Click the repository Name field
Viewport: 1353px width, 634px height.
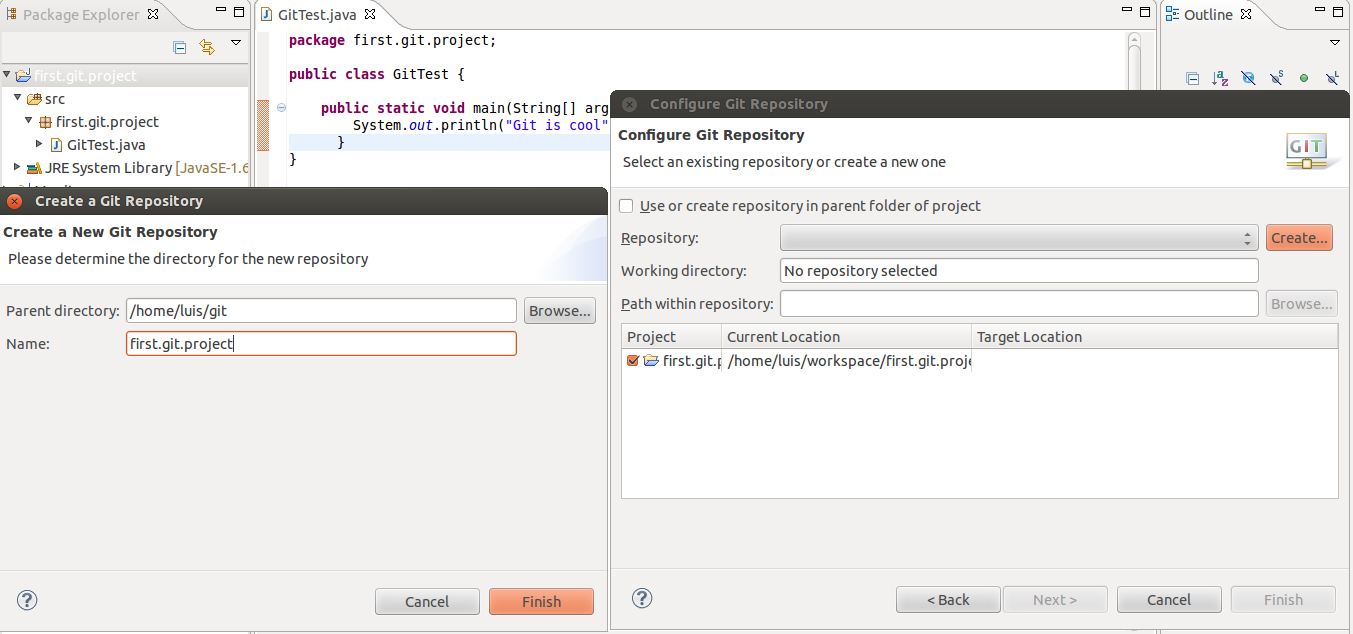pos(321,343)
